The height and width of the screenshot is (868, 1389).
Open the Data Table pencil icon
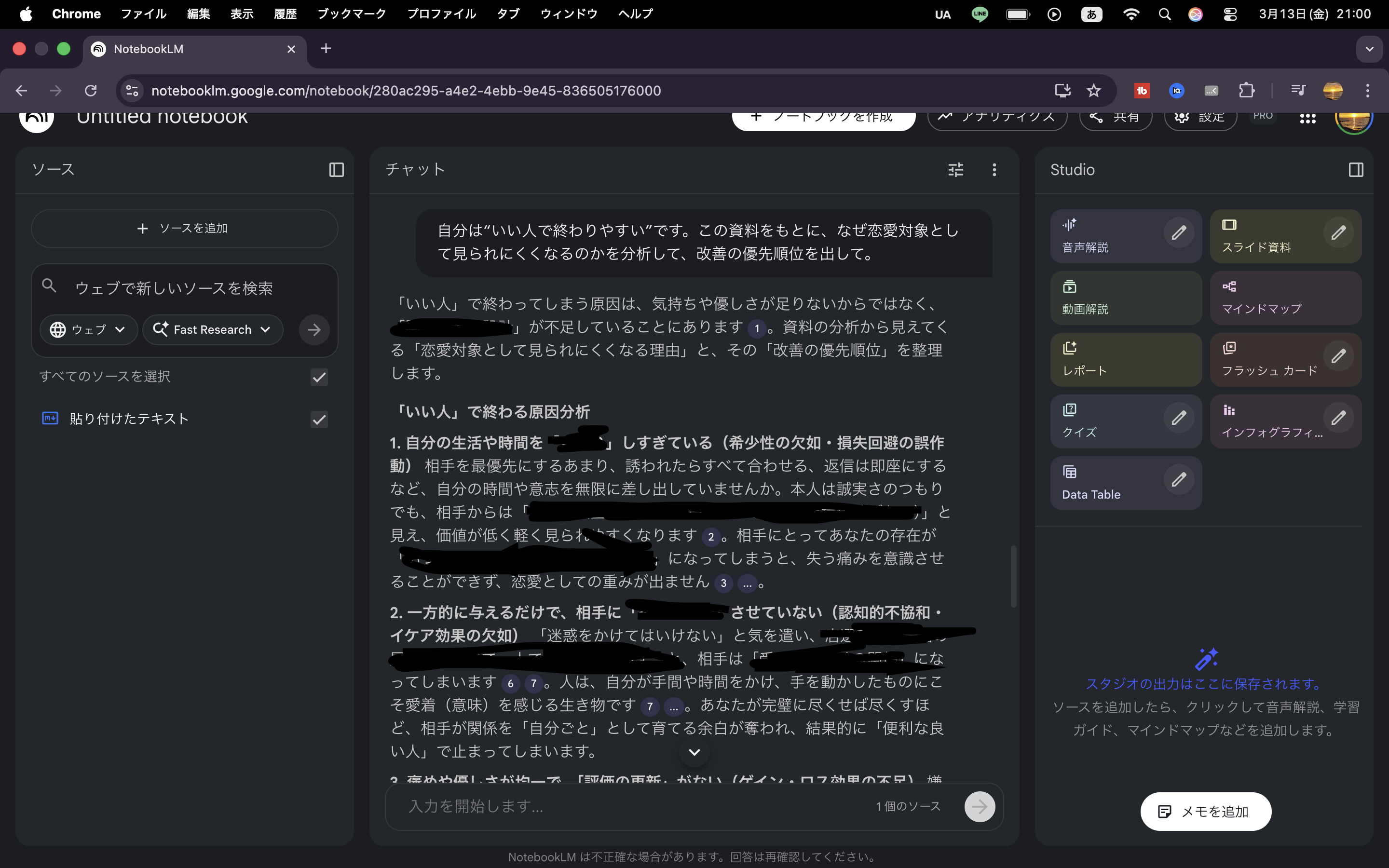coord(1179,479)
